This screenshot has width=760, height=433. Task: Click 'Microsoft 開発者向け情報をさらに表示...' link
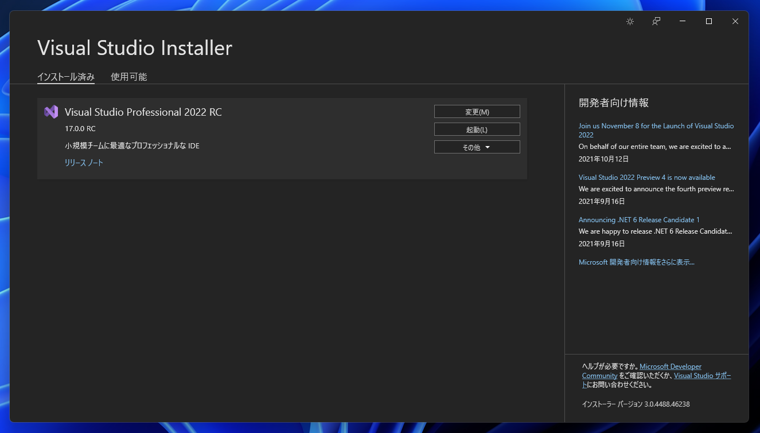636,262
